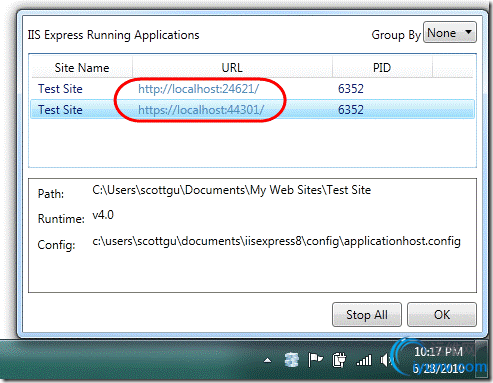Click the OK button
493x383 pixels.
442,314
